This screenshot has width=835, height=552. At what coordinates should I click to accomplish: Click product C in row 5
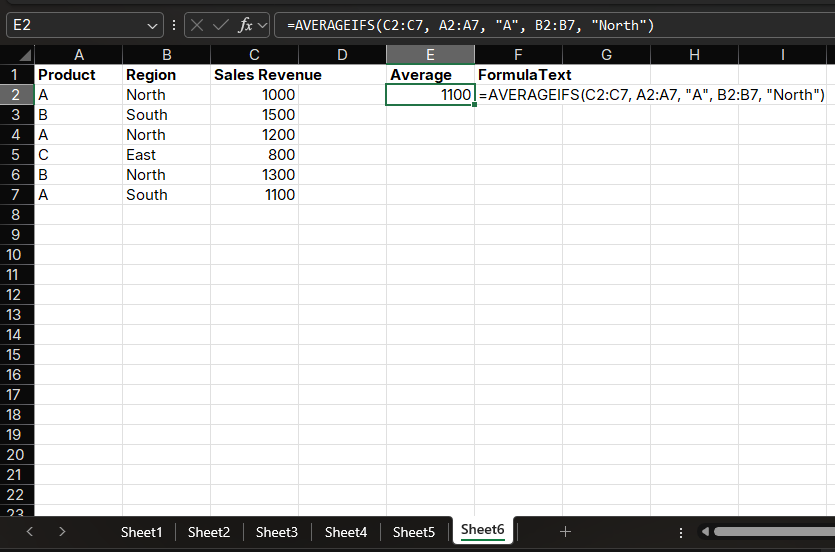[x=78, y=155]
